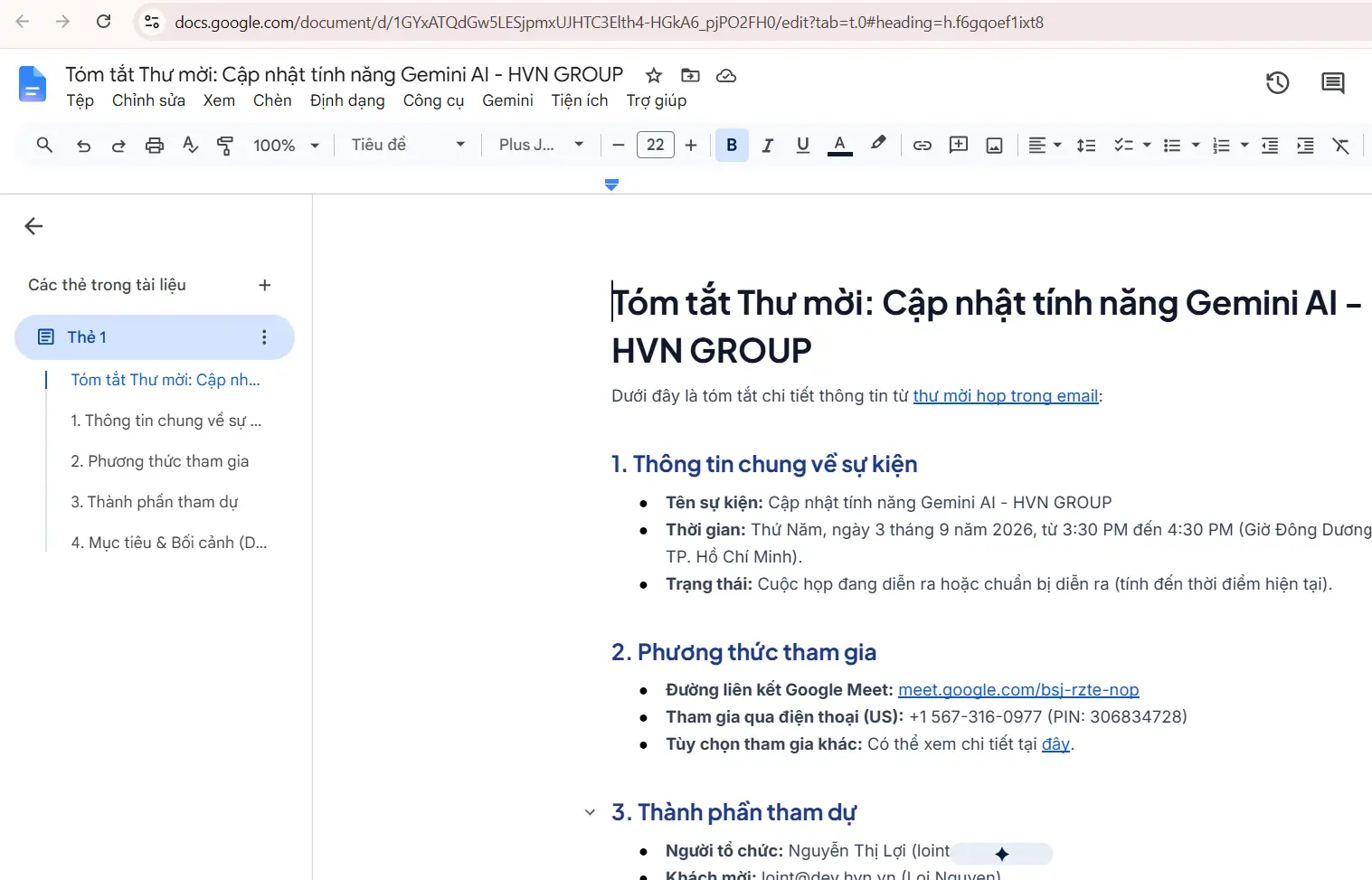This screenshot has width=1372, height=880.
Task: Toggle bold formatting
Action: 732,145
